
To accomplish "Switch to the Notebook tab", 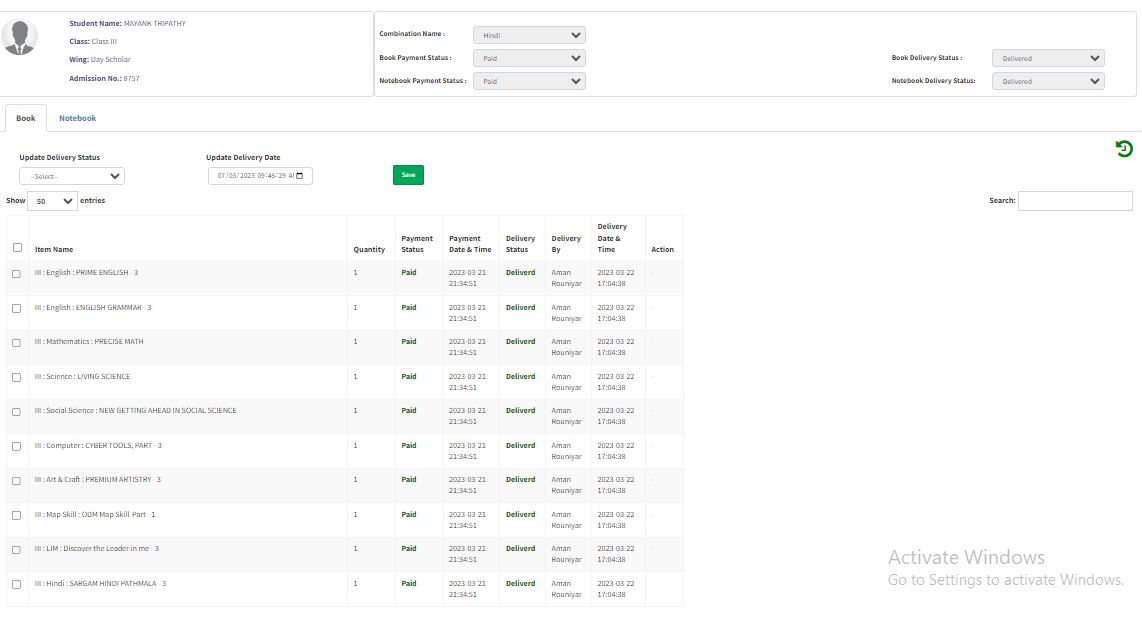I will pyautogui.click(x=77, y=118).
